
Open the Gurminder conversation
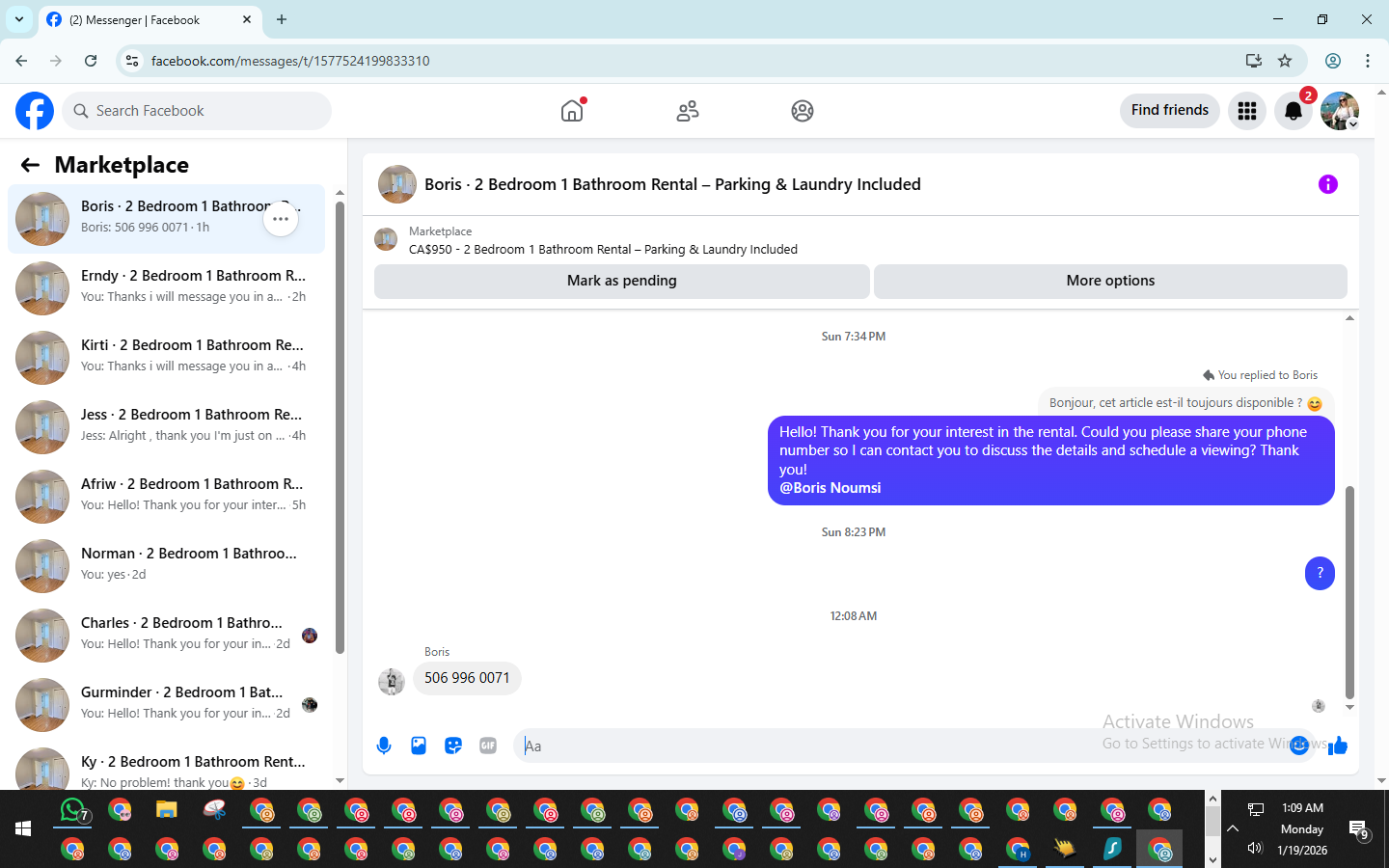pyautogui.click(x=166, y=705)
